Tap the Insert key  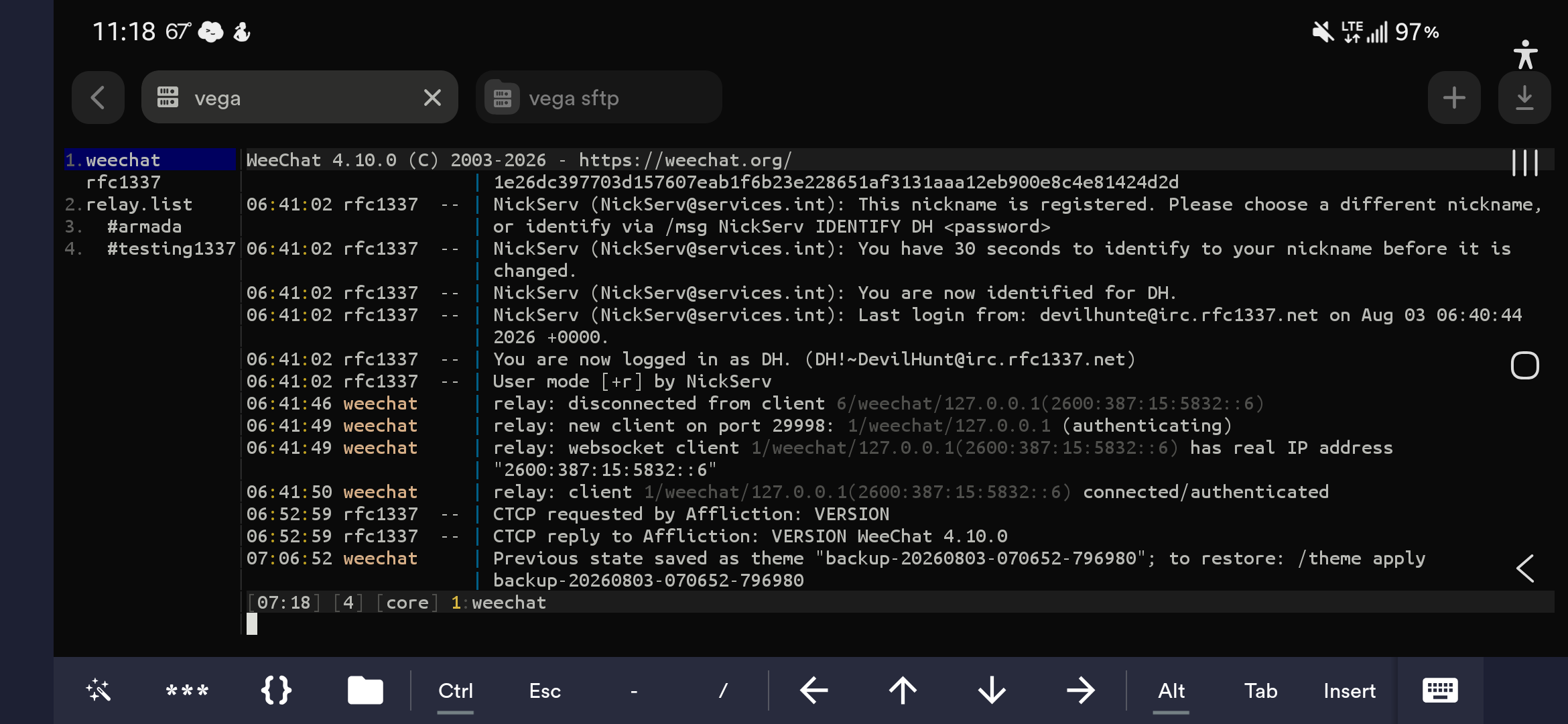pyautogui.click(x=1350, y=690)
